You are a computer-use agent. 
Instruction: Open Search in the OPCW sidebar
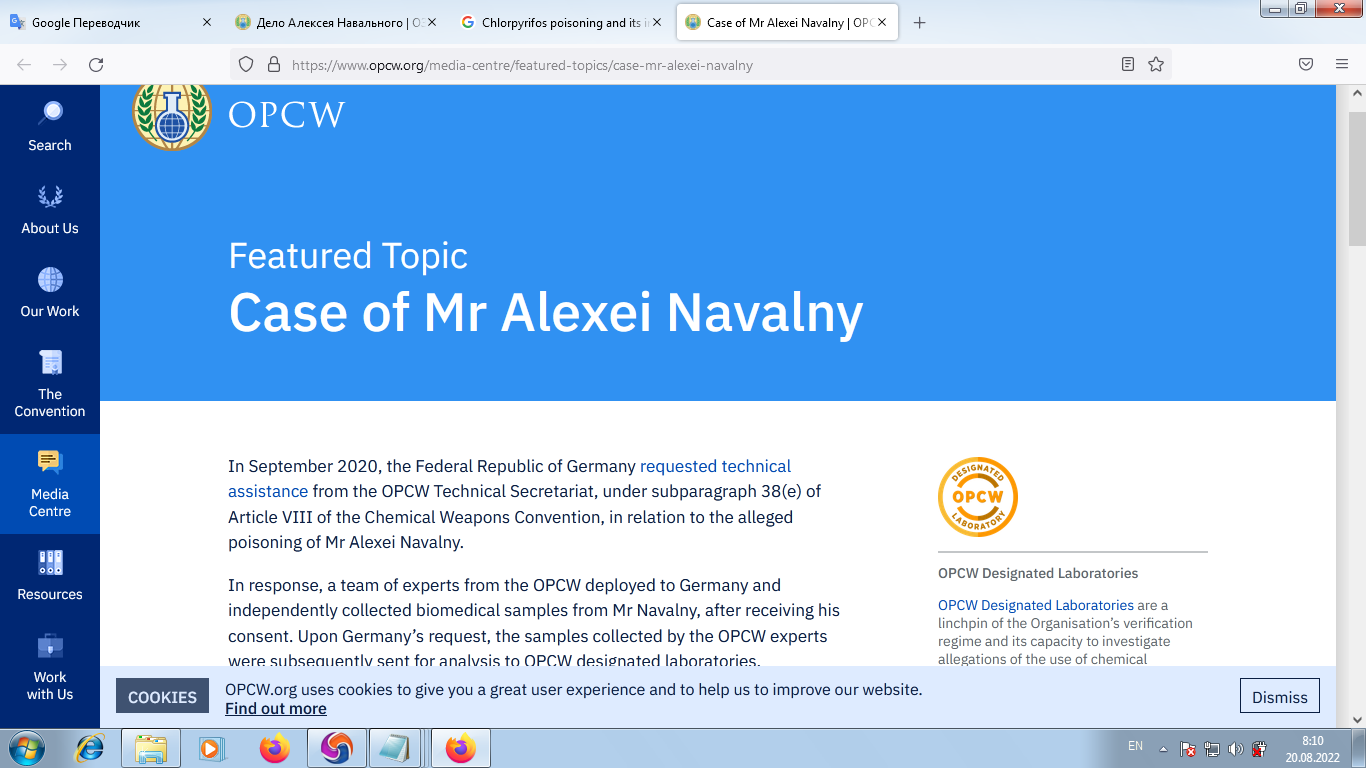(x=50, y=127)
